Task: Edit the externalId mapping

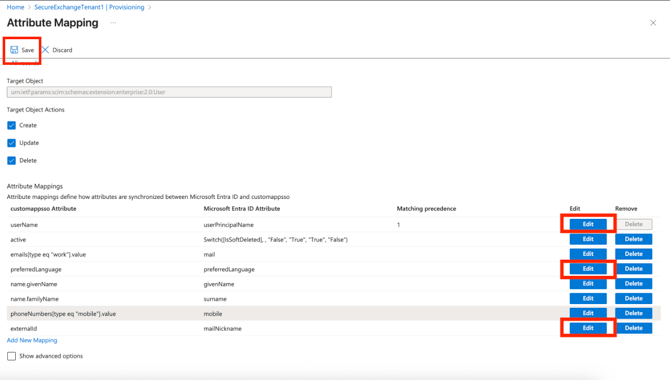Action: [x=588, y=328]
